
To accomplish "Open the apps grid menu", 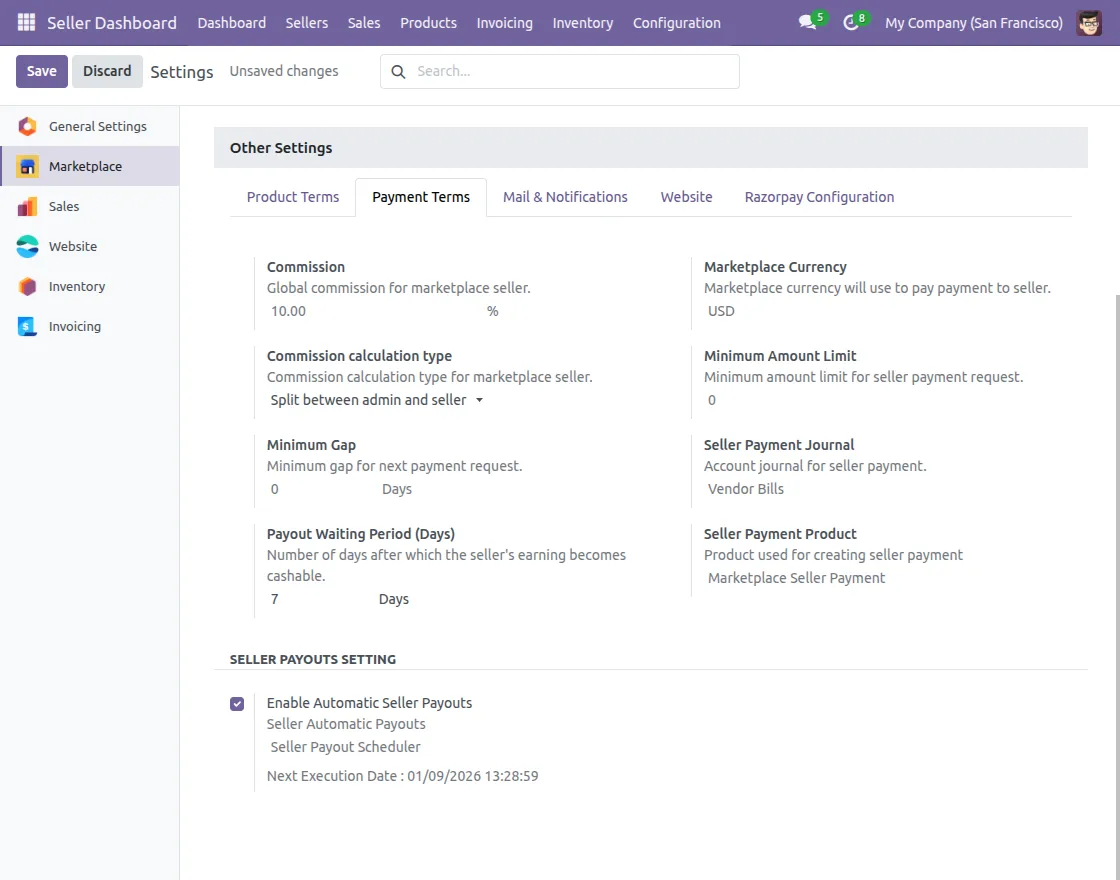I will [25, 22].
